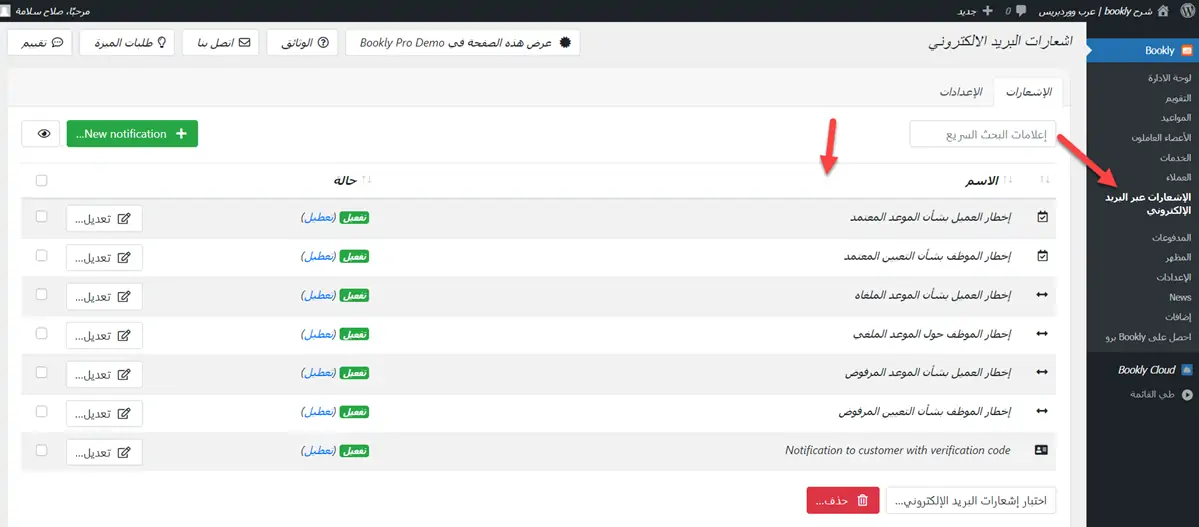This screenshot has width=1199, height=527.
Task: Open المظهر appearance page
Action: (1180, 258)
